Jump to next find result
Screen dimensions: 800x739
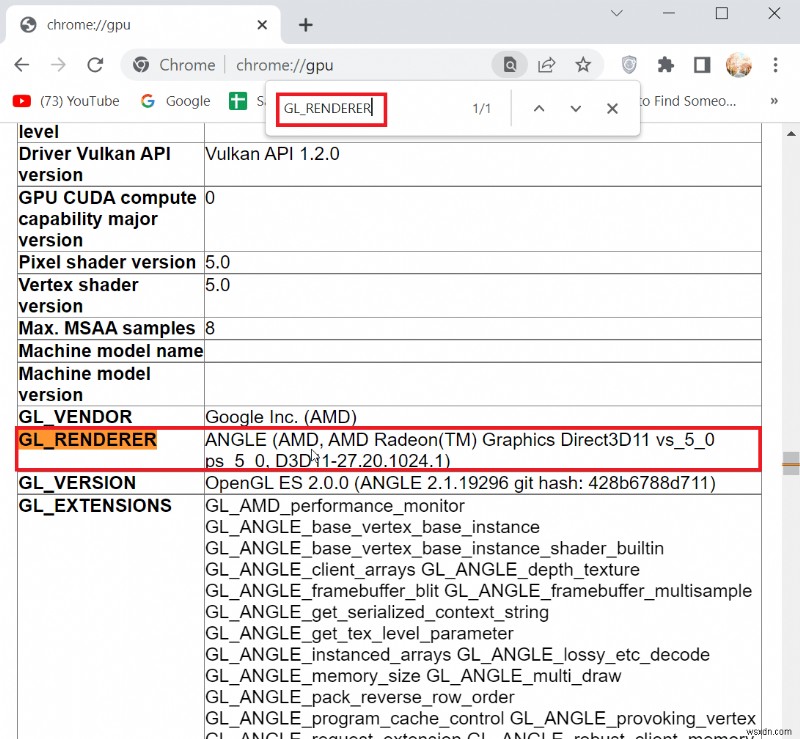click(576, 108)
